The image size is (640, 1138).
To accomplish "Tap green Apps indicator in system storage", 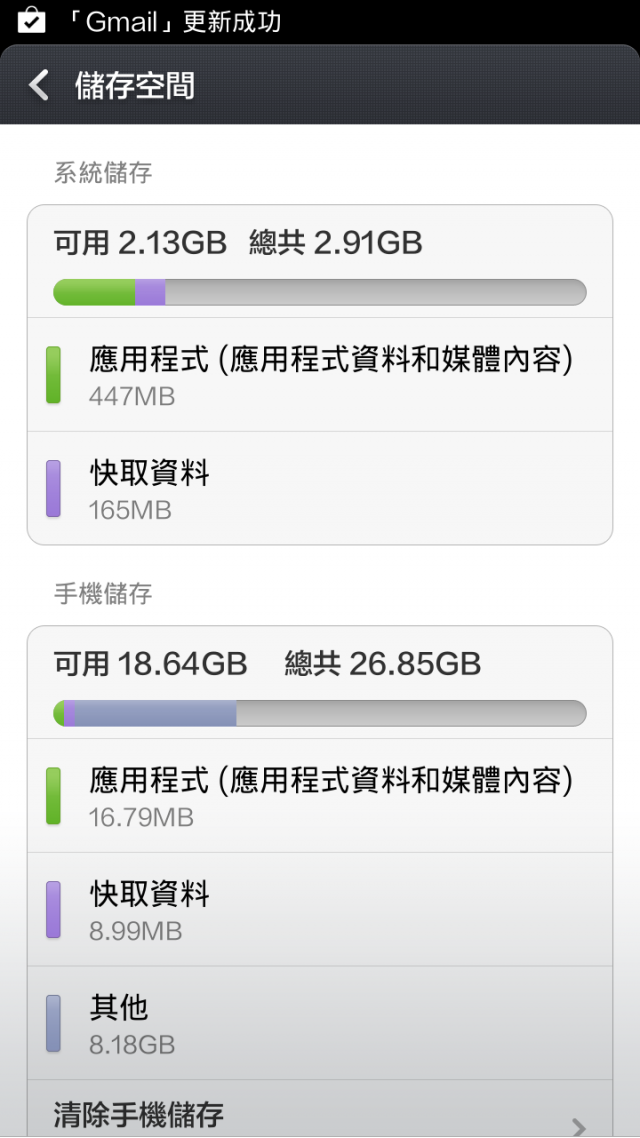I will [53, 375].
